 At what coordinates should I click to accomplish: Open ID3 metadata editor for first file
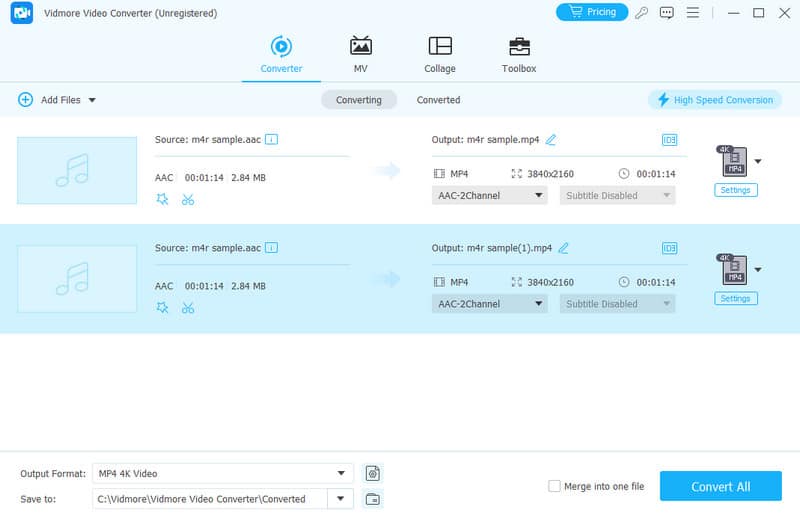[x=669, y=140]
